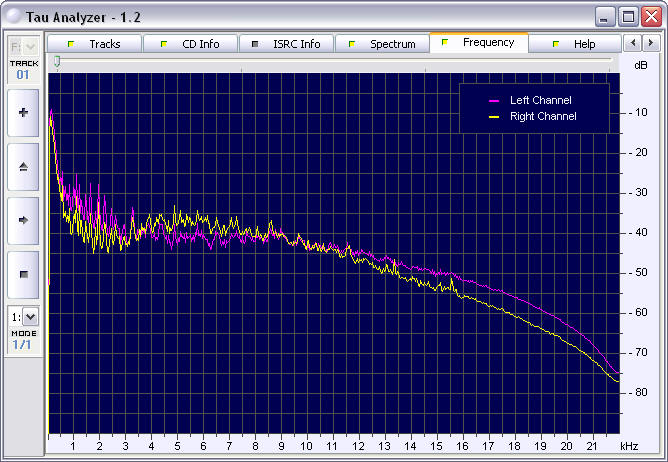Close the Tau Analyzer window
The width and height of the screenshot is (668, 462).
(x=650, y=16)
